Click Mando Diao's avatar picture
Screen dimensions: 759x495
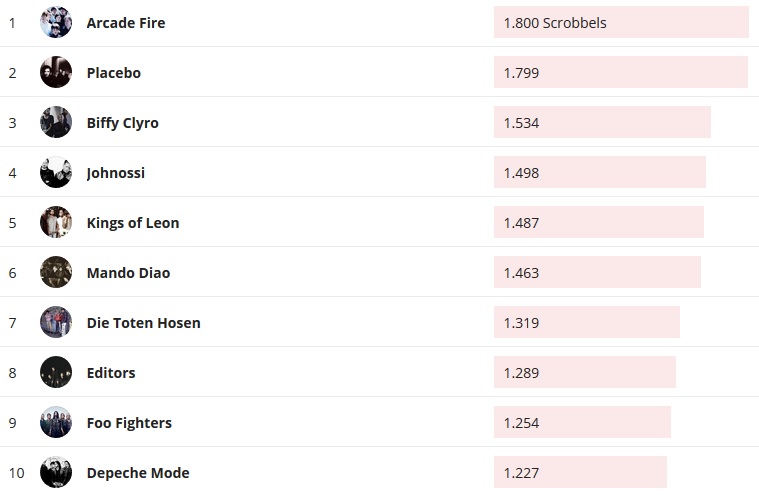(56, 272)
